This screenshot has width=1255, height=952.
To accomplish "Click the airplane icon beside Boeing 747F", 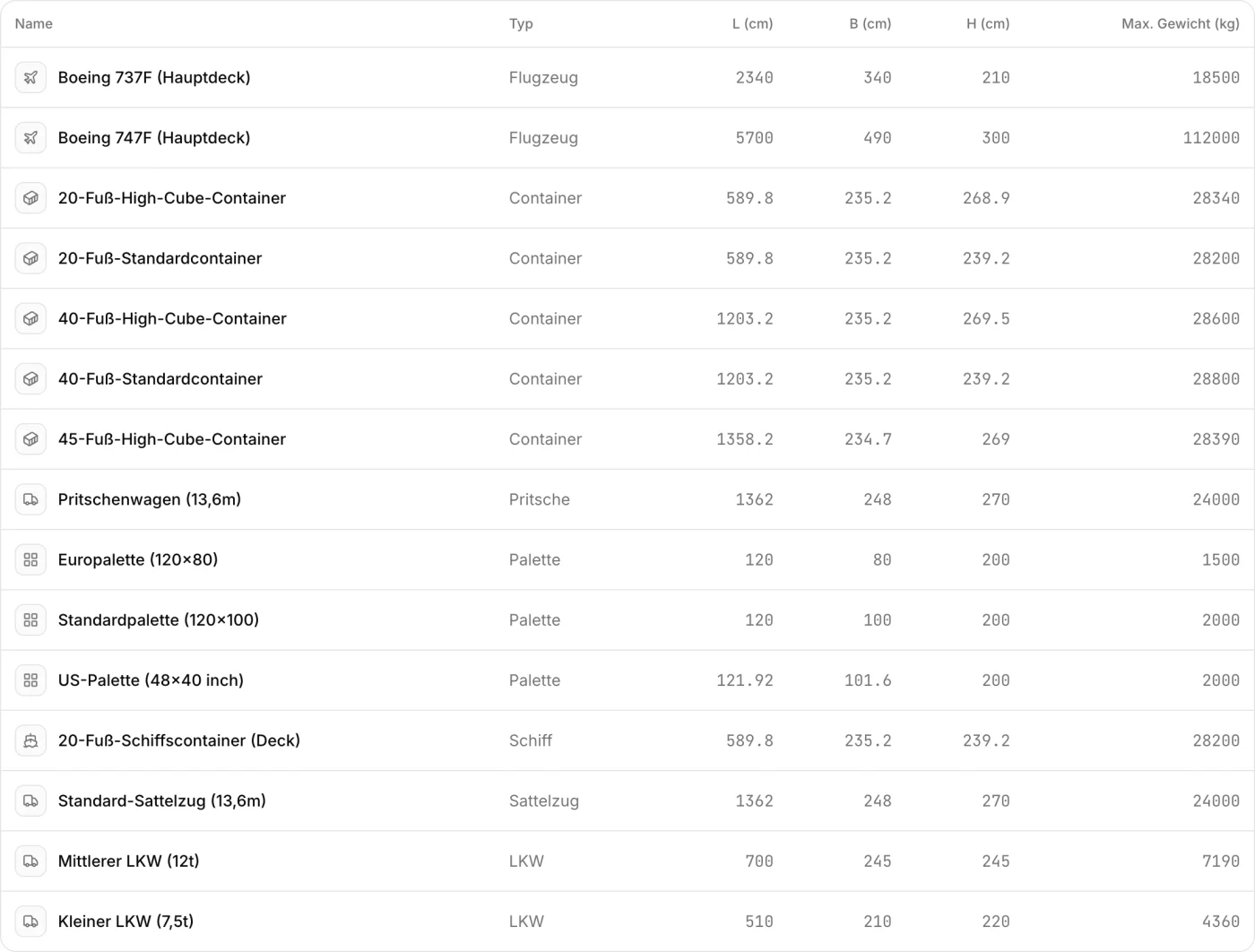I will tap(30, 137).
